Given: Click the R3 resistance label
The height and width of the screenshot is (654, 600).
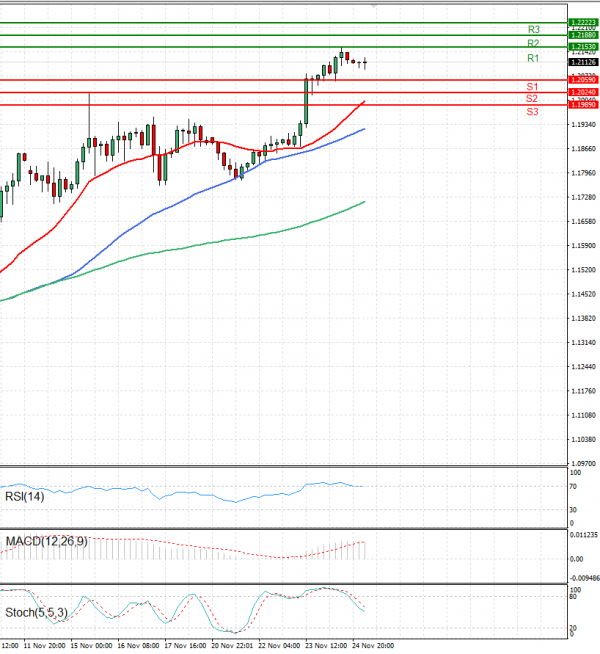Looking at the screenshot, I should (534, 29).
